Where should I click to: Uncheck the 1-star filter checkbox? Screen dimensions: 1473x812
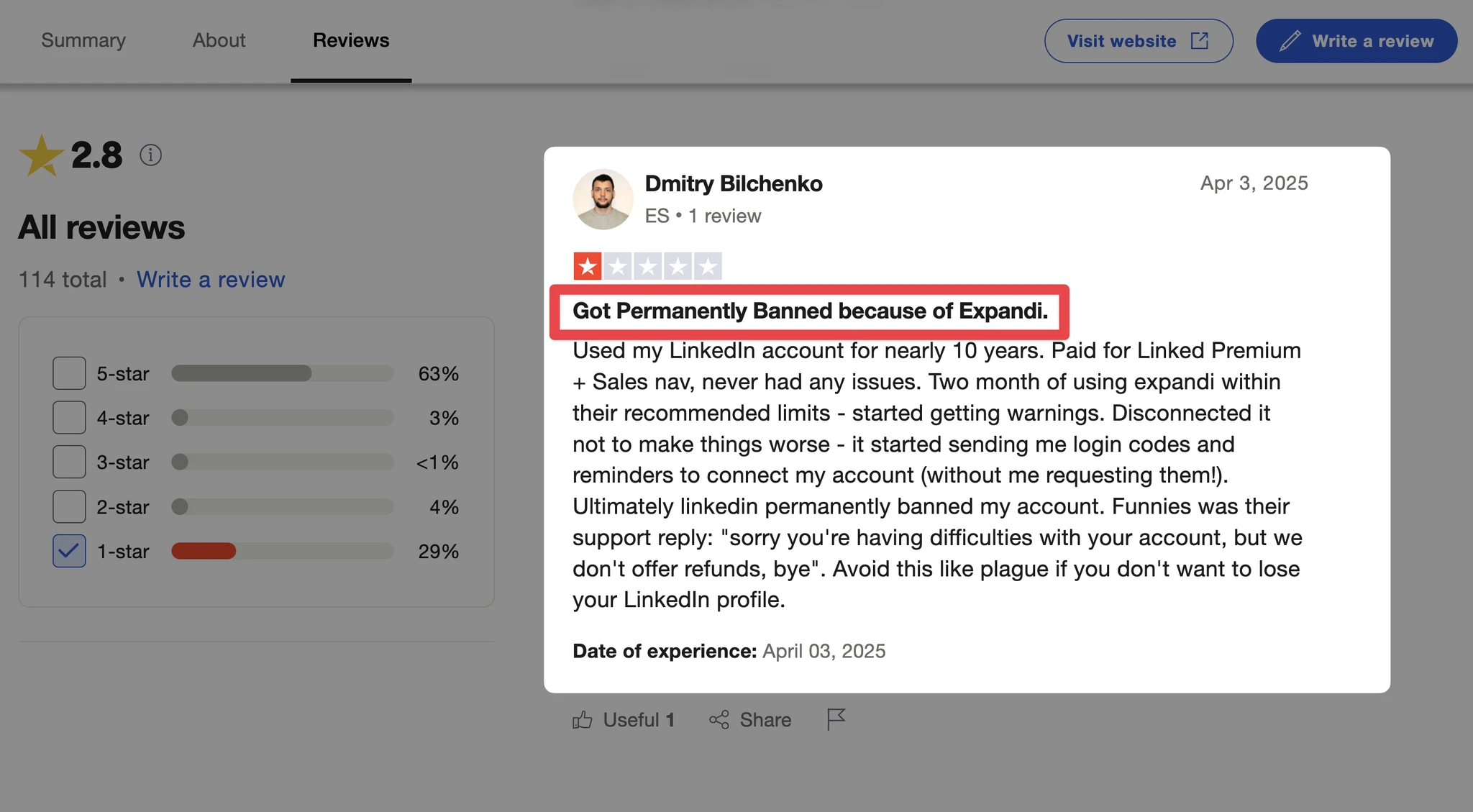[x=69, y=551]
